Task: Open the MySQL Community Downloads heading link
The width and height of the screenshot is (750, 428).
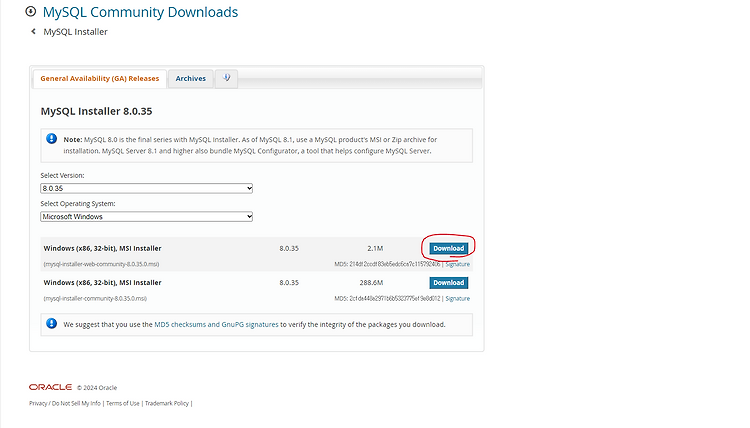Action: (140, 12)
